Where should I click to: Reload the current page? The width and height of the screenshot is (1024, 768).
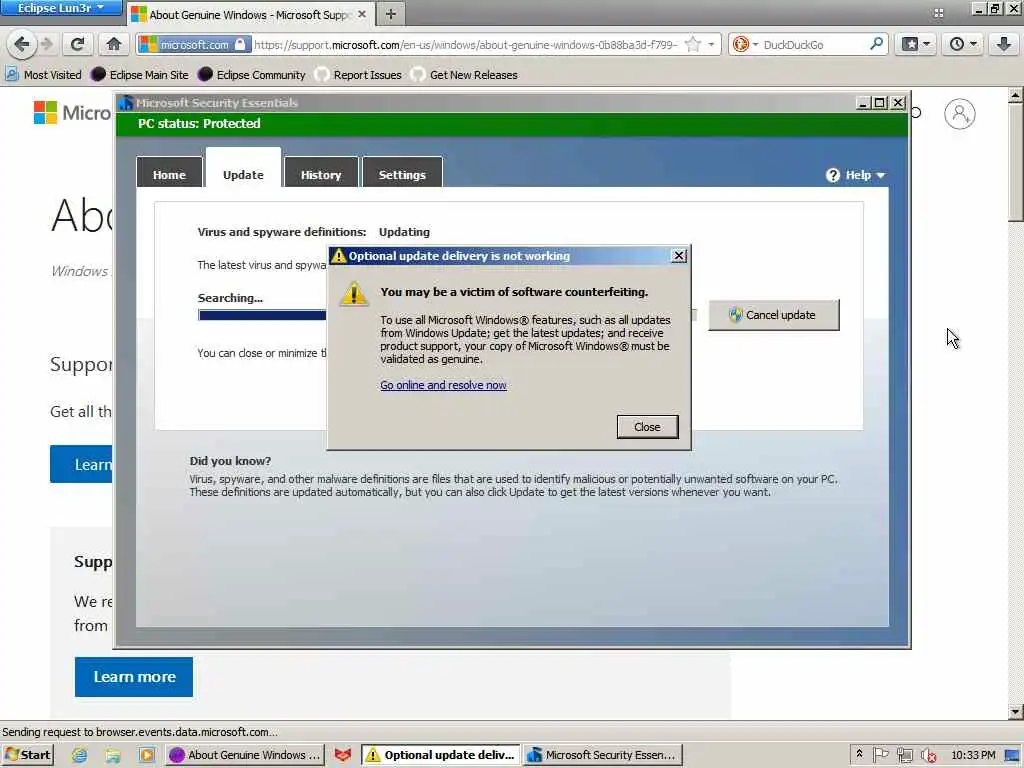77,44
